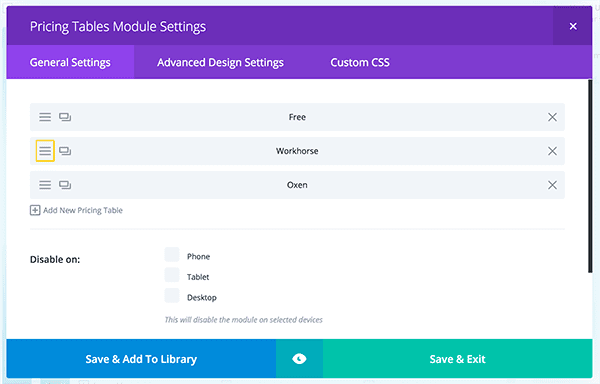The width and height of the screenshot is (600, 384).
Task: Click the Save & Exit button
Action: [458, 359]
